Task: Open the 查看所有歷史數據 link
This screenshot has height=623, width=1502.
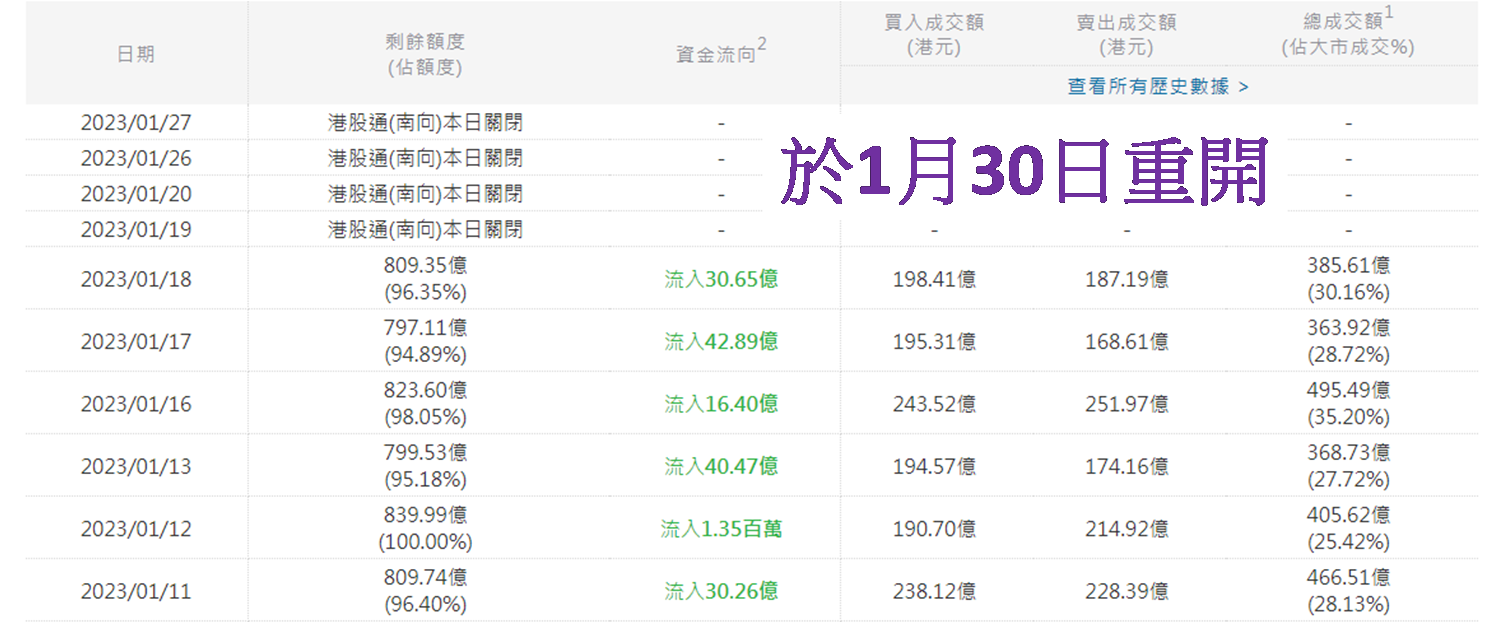Action: 1157,87
